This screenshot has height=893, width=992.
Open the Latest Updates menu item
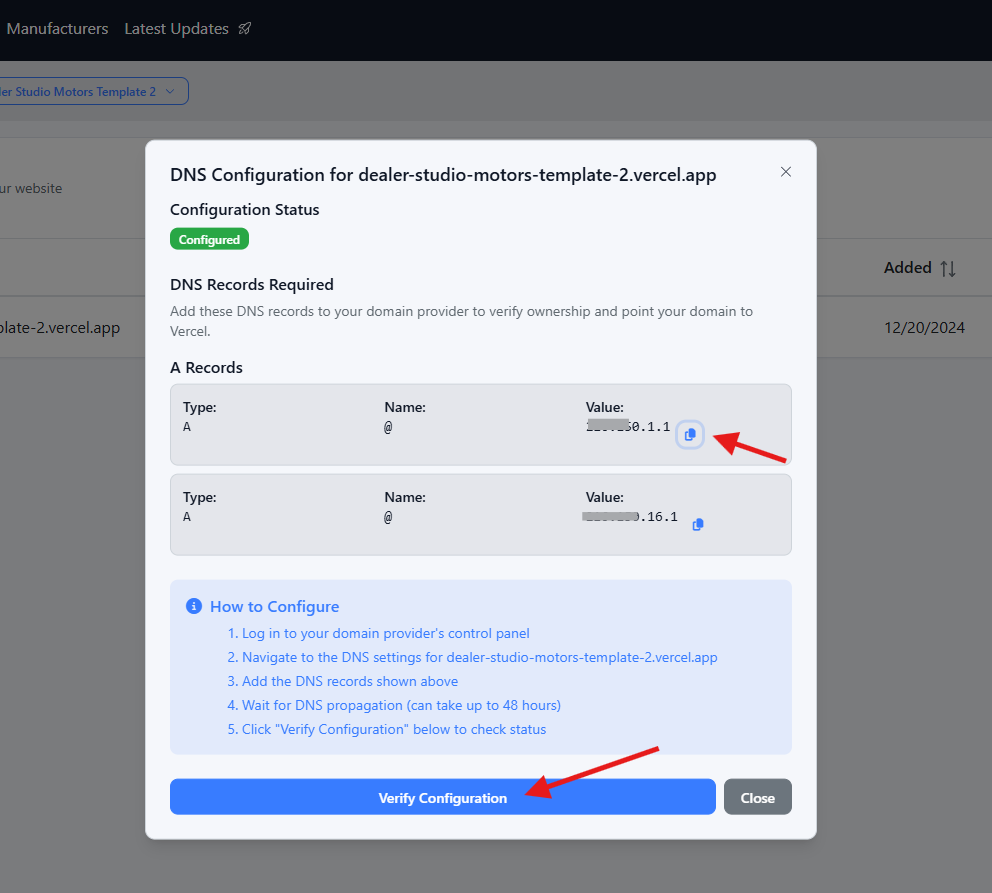tap(177, 29)
